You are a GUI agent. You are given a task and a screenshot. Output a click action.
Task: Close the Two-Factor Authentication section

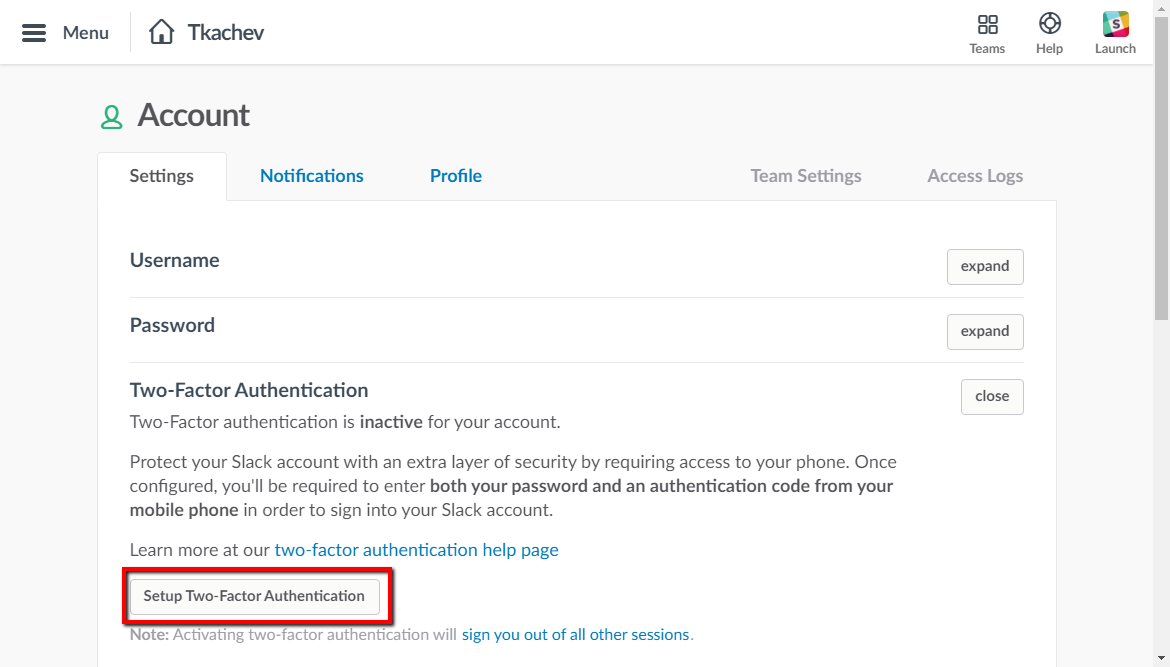pyautogui.click(x=991, y=397)
